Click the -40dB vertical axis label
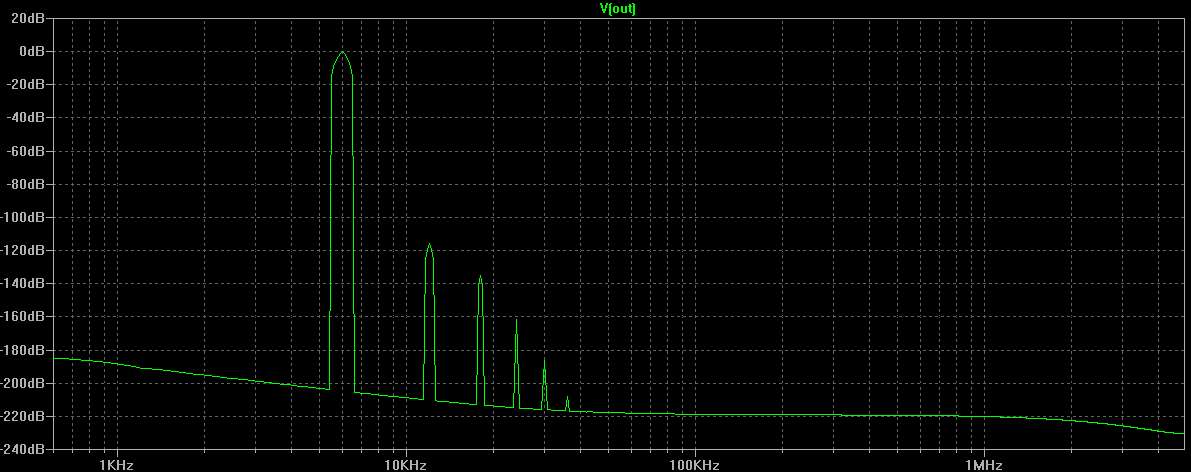This screenshot has height=472, width=1191. click(26, 117)
